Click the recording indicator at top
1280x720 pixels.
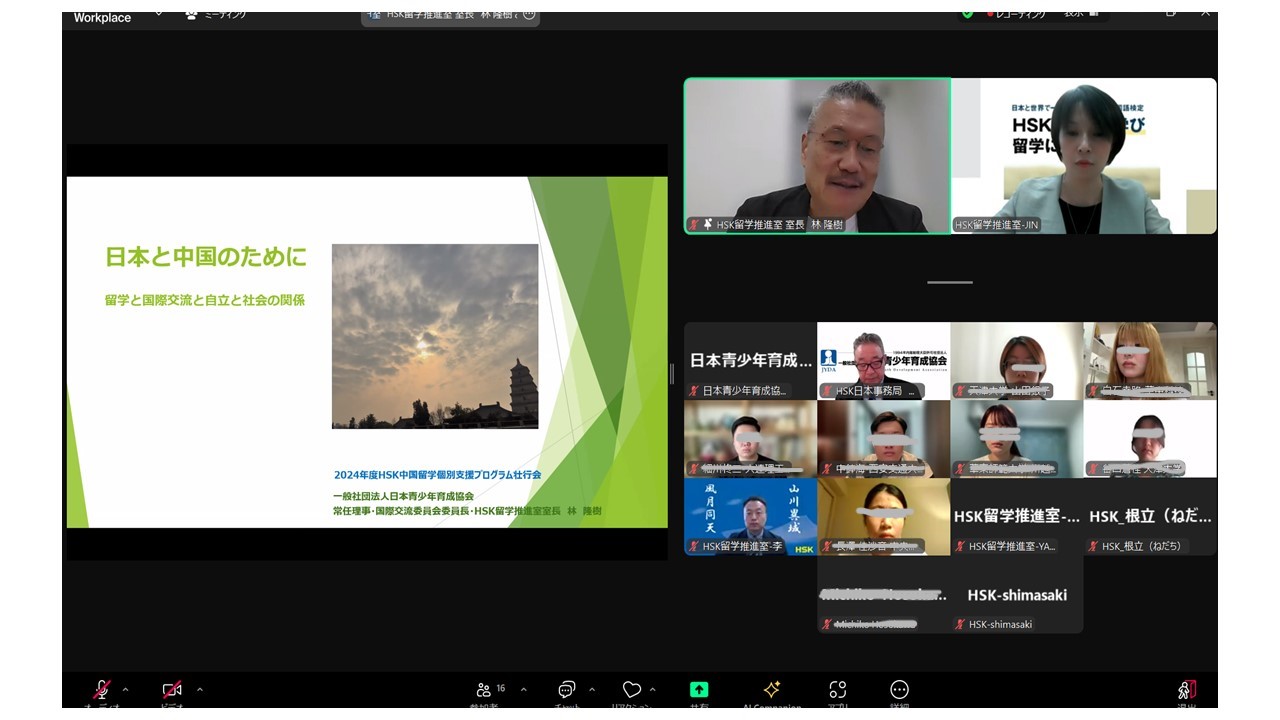(1015, 14)
